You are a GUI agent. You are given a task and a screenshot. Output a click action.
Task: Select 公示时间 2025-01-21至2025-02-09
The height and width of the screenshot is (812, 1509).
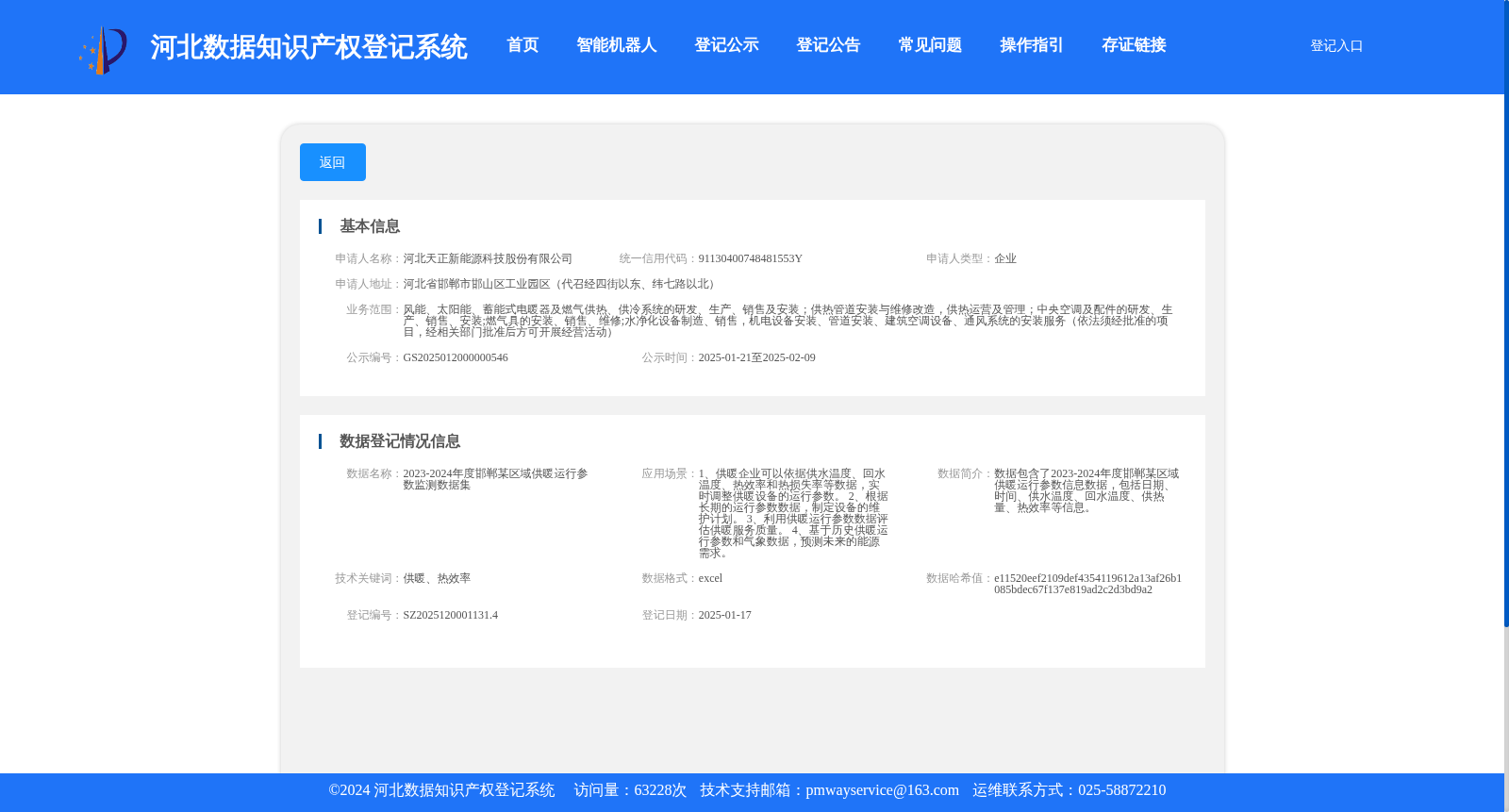pyautogui.click(x=756, y=357)
